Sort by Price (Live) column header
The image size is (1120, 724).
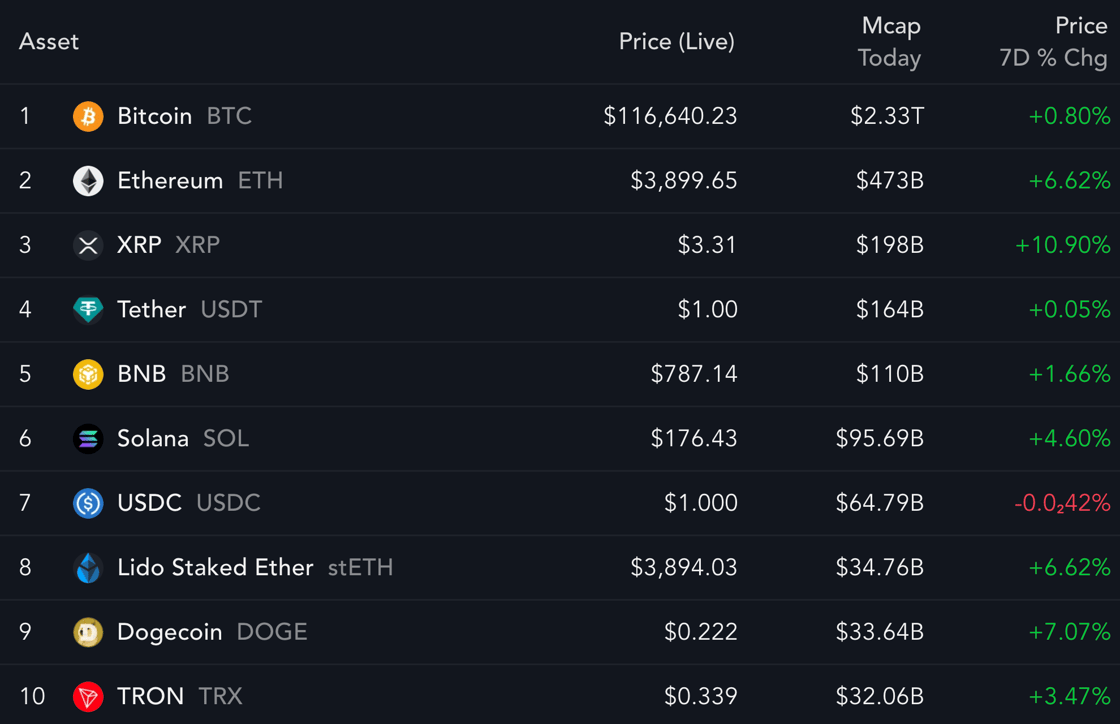click(x=676, y=41)
